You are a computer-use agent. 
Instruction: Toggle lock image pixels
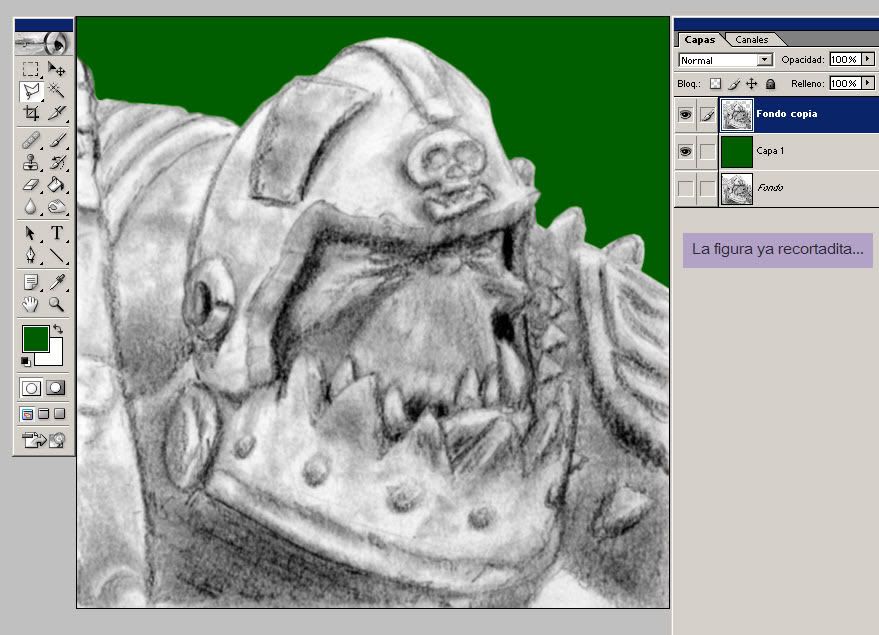point(734,84)
